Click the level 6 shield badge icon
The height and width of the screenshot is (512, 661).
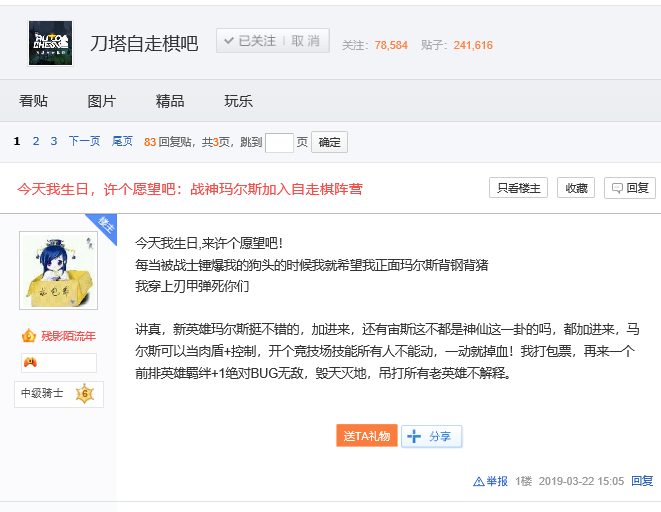click(x=85, y=394)
